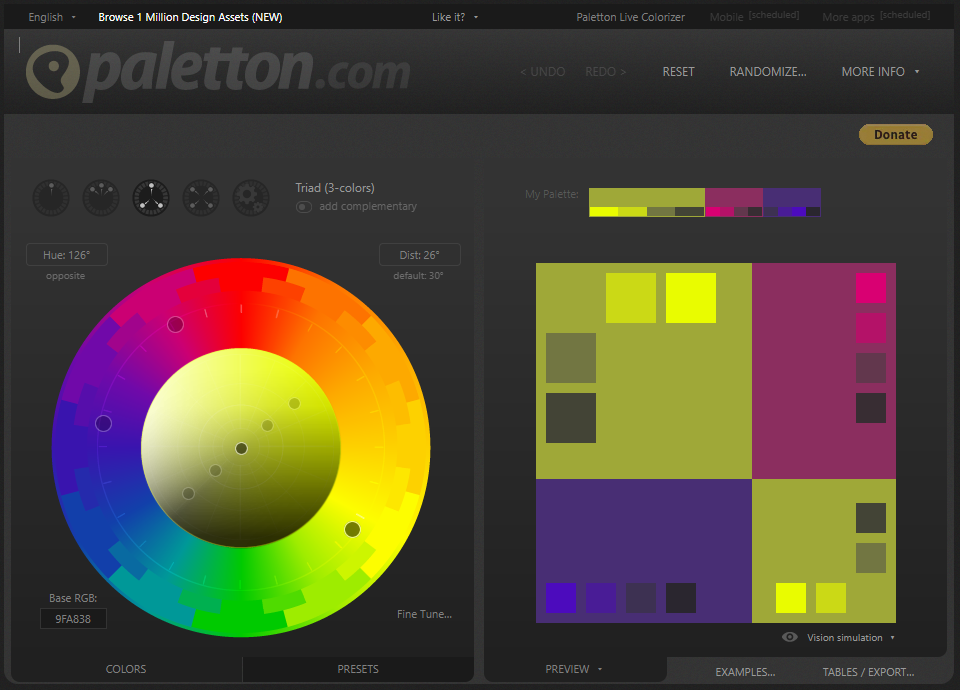960x690 pixels.
Task: Click the bright yellow swatch in top-left preview
Action: point(691,298)
